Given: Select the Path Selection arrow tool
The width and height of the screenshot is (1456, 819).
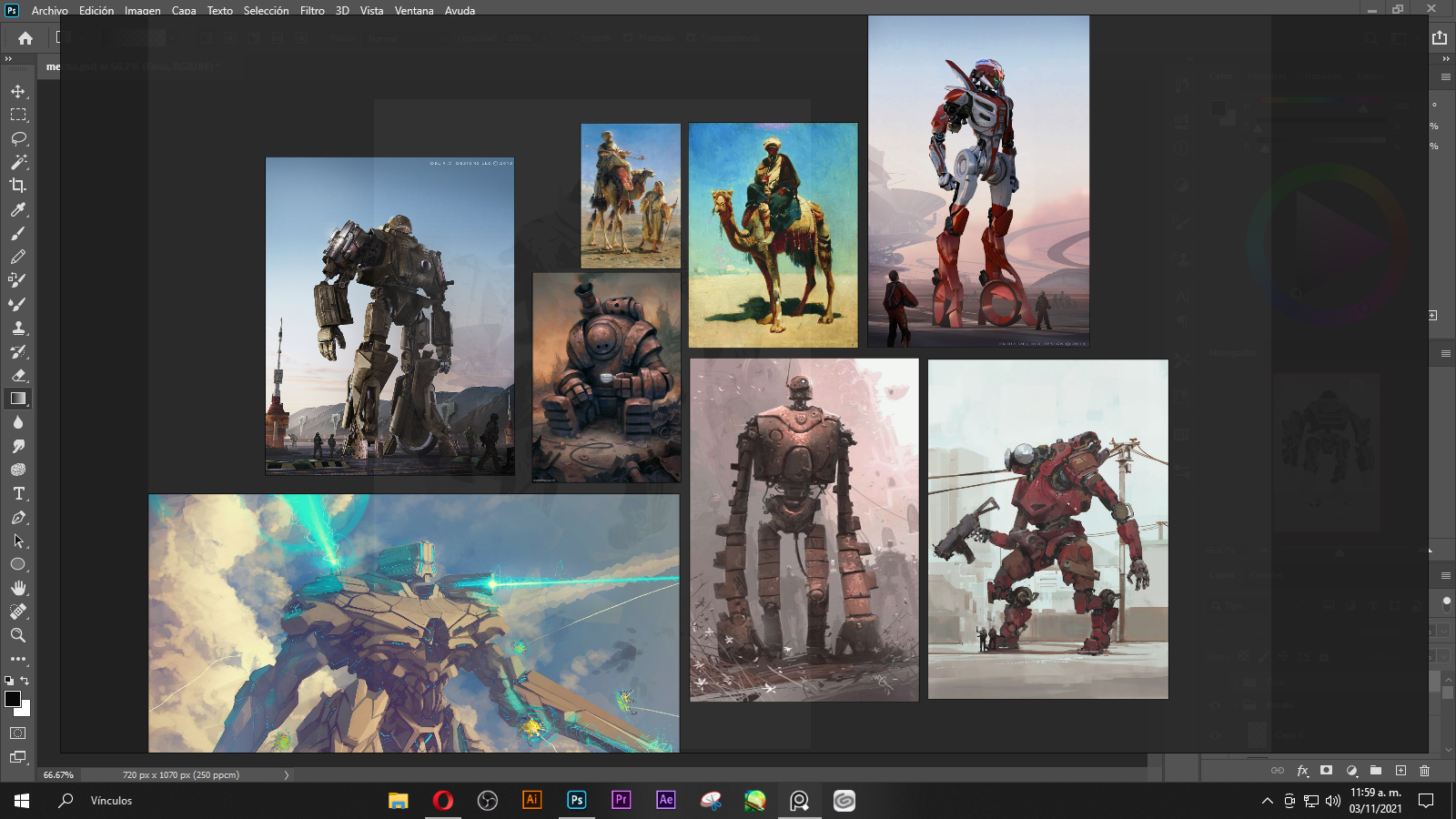Looking at the screenshot, I should coord(18,541).
